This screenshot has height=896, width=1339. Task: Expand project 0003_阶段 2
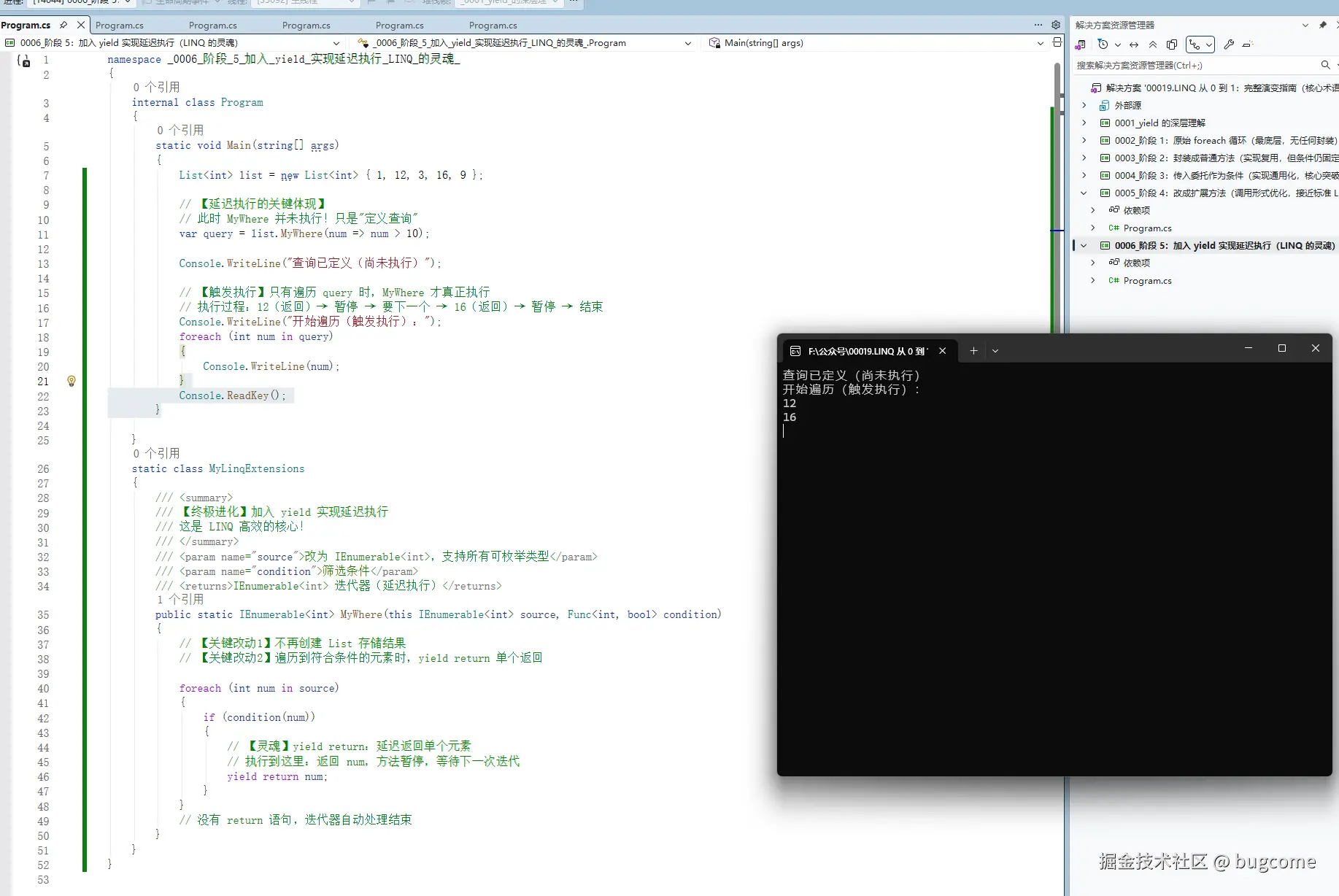coord(1084,158)
